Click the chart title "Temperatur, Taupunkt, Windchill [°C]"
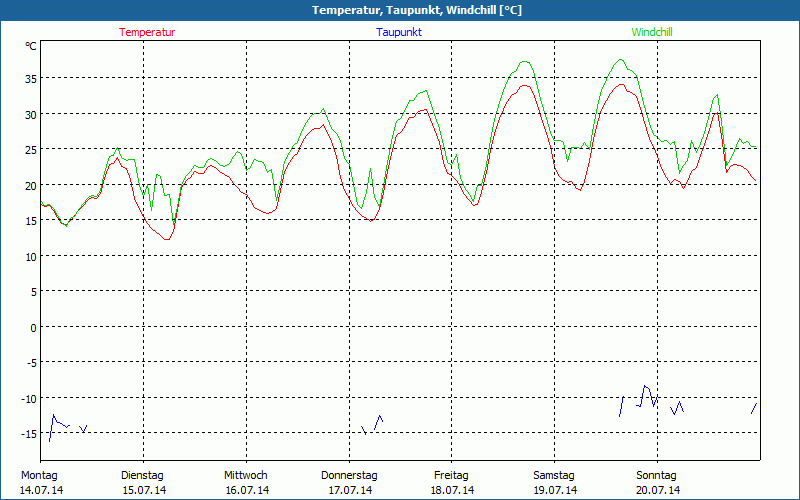The image size is (800, 500). (x=417, y=10)
